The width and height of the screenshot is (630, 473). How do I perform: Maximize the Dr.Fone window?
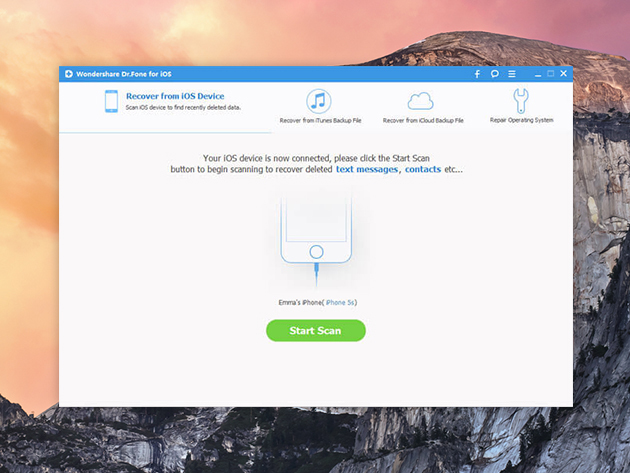point(550,73)
